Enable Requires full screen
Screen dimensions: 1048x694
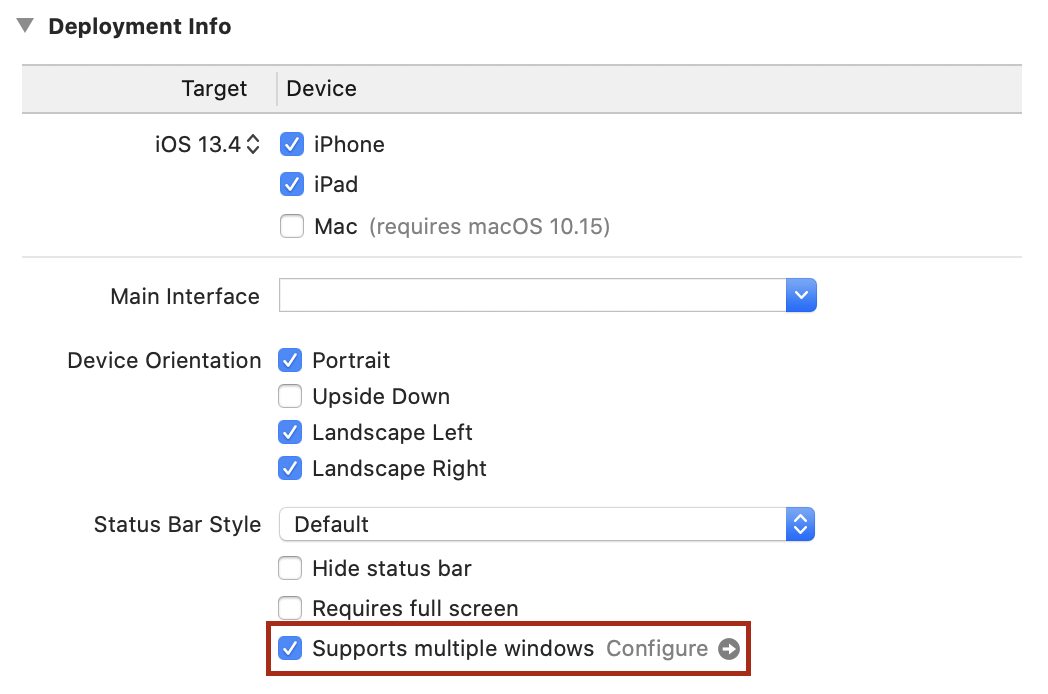coord(290,608)
